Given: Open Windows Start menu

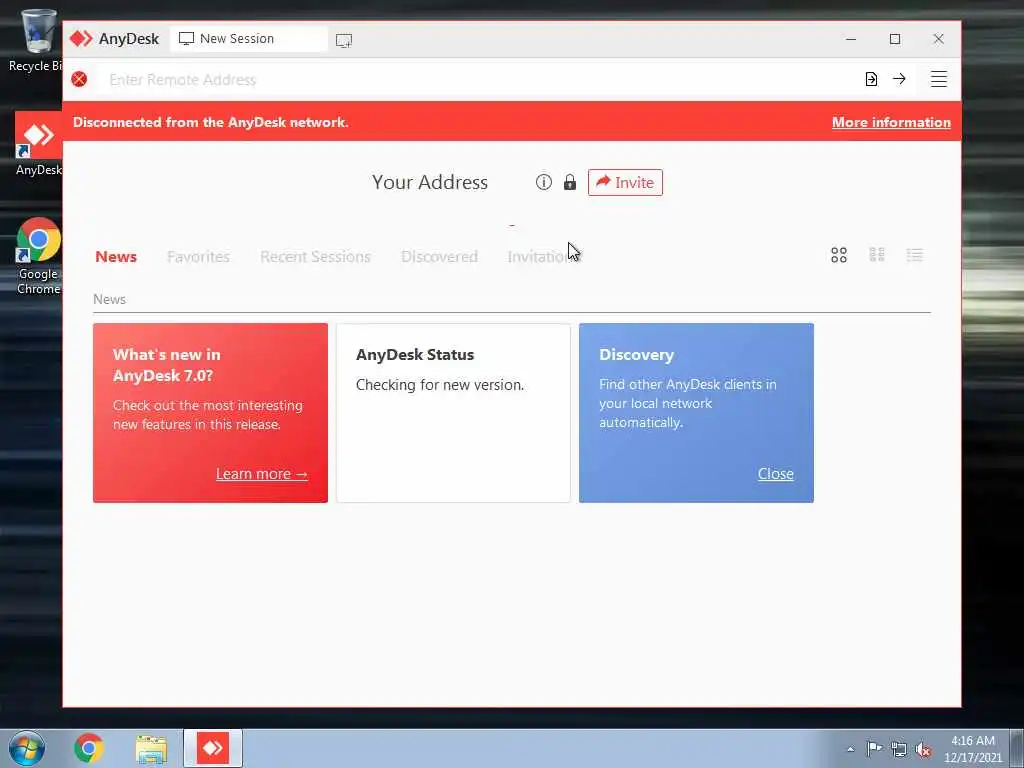Looking at the screenshot, I should (27, 748).
